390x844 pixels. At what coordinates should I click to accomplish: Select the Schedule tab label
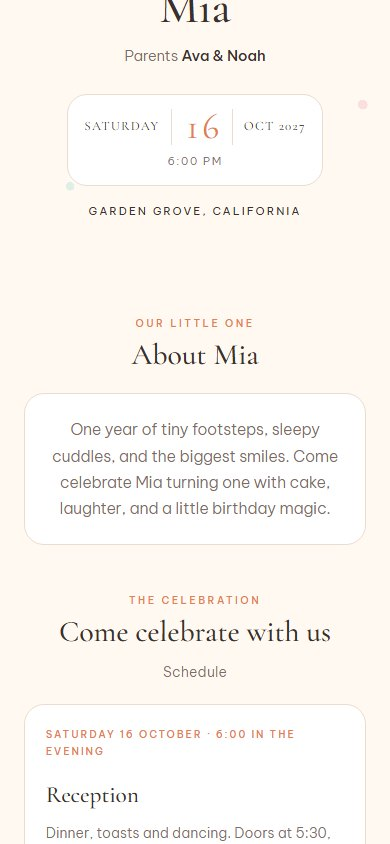195,672
